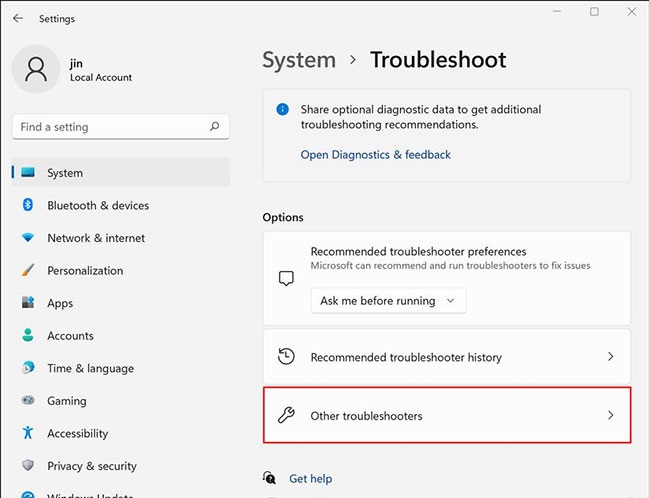649x498 pixels.
Task: Close the Settings window
Action: [x=632, y=12]
